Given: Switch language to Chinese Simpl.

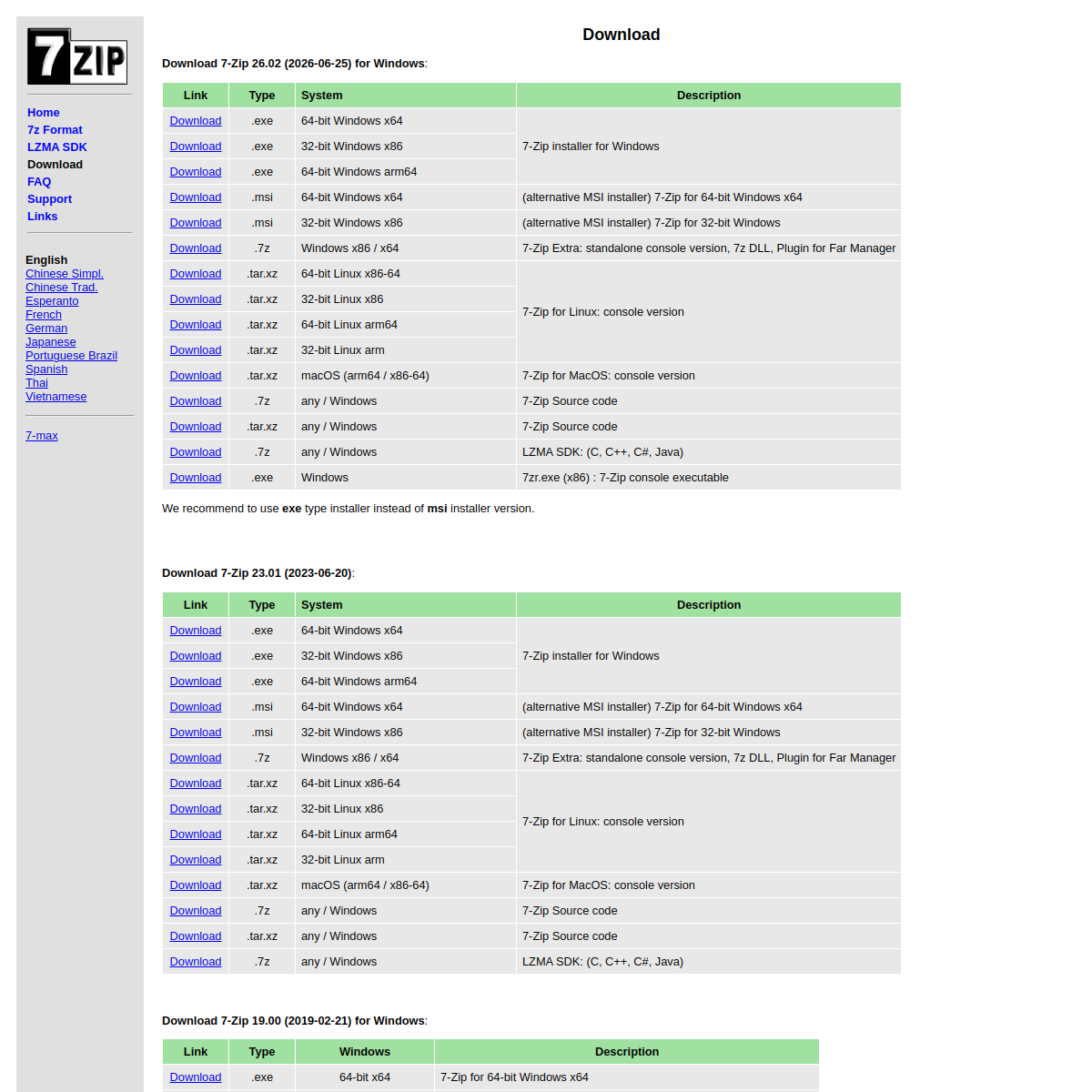Looking at the screenshot, I should pos(65,274).
